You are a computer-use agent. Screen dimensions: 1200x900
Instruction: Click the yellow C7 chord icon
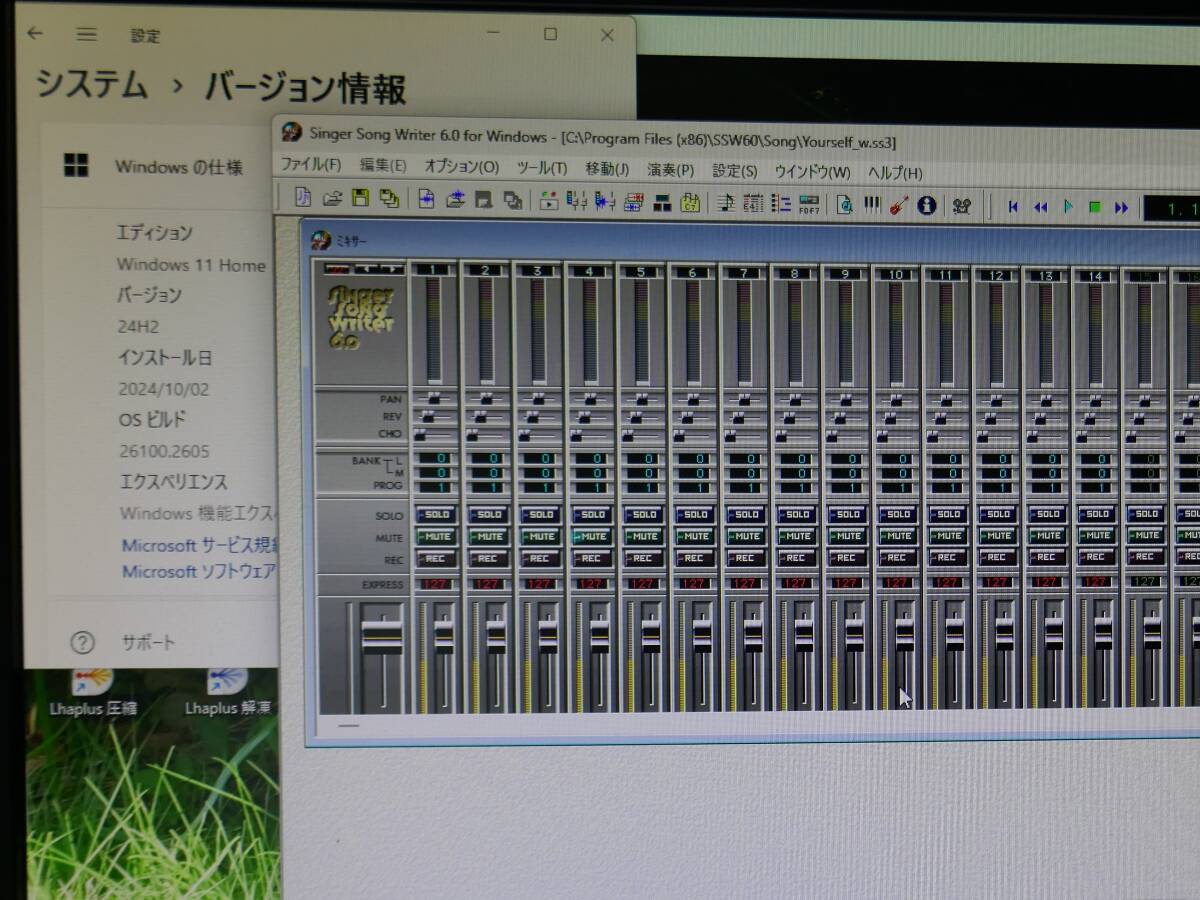[690, 203]
